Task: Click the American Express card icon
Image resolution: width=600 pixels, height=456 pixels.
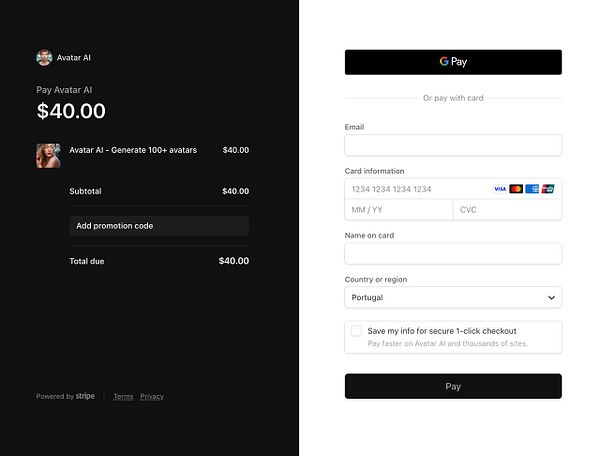Action: (532, 189)
